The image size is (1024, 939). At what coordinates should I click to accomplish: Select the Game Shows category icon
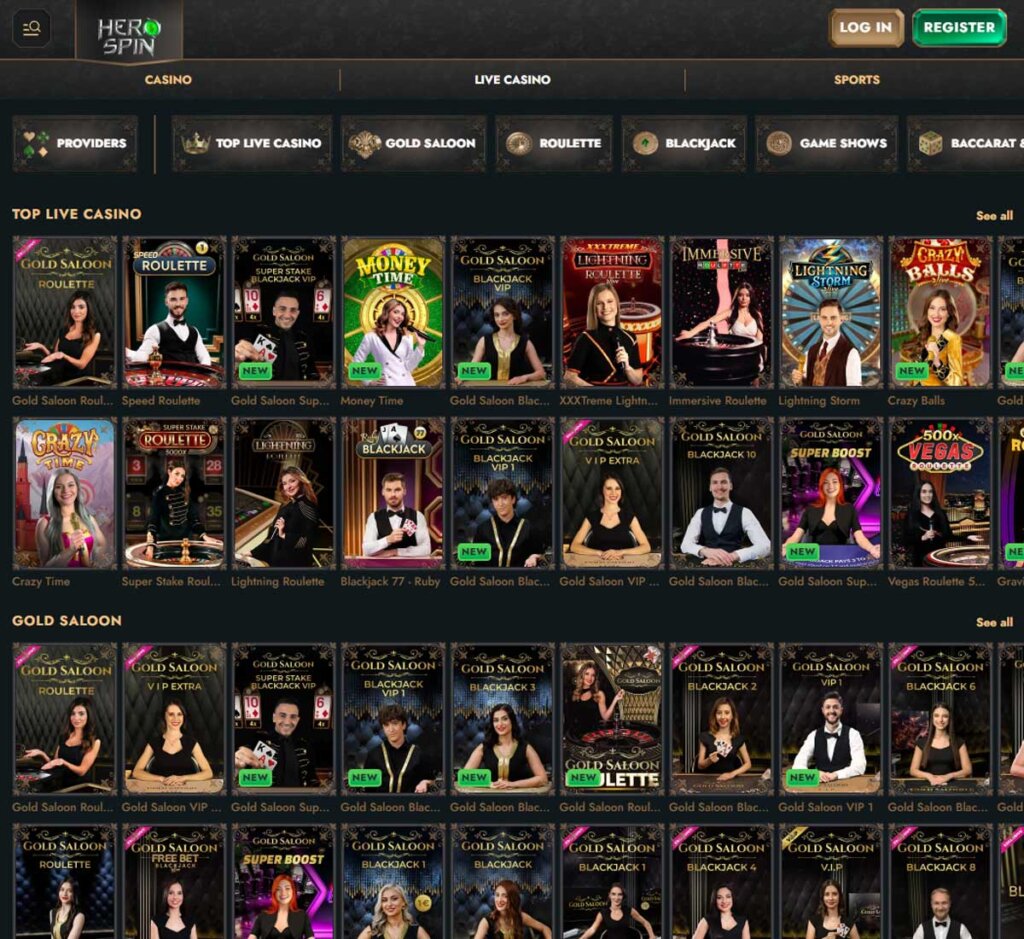(777, 143)
